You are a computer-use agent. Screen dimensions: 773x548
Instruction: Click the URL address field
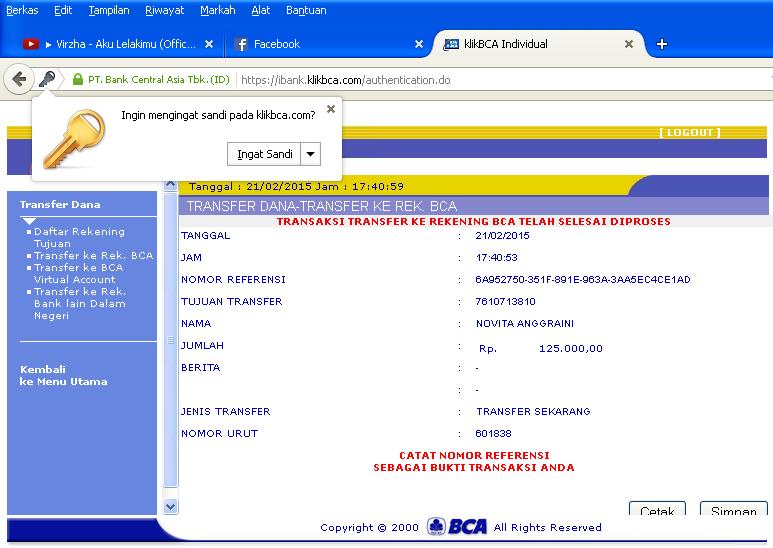click(x=503, y=80)
